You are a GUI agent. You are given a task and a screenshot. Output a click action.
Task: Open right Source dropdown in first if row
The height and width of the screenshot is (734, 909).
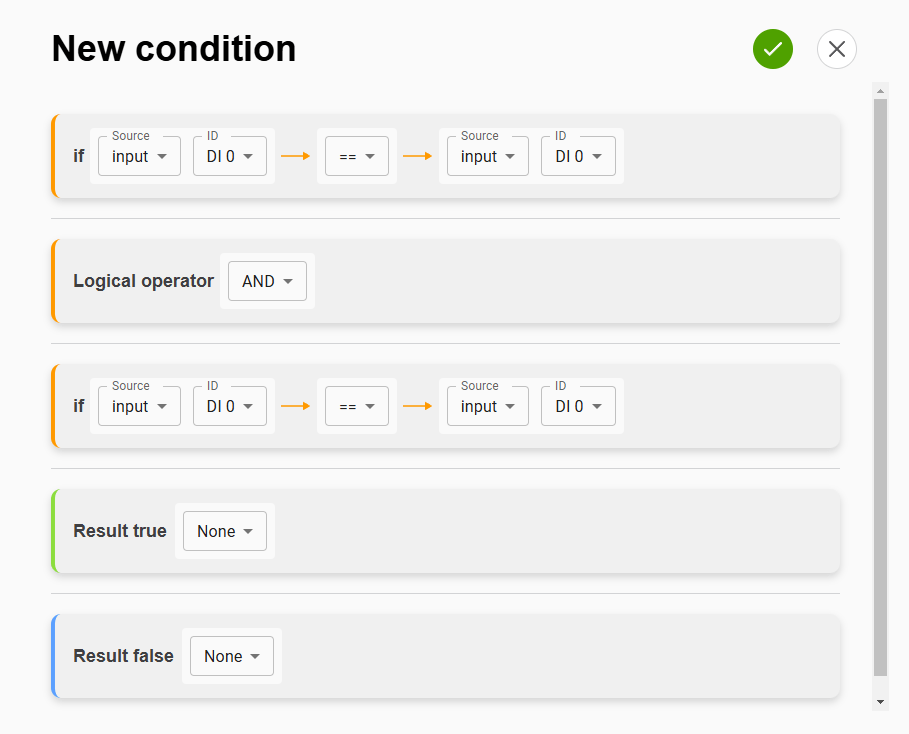(x=487, y=156)
